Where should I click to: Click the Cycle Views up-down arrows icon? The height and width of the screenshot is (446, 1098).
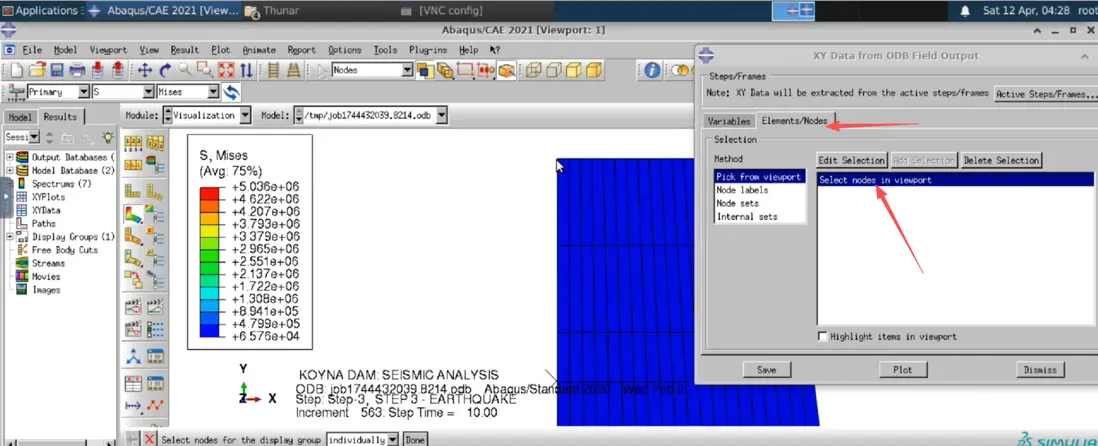pos(246,70)
